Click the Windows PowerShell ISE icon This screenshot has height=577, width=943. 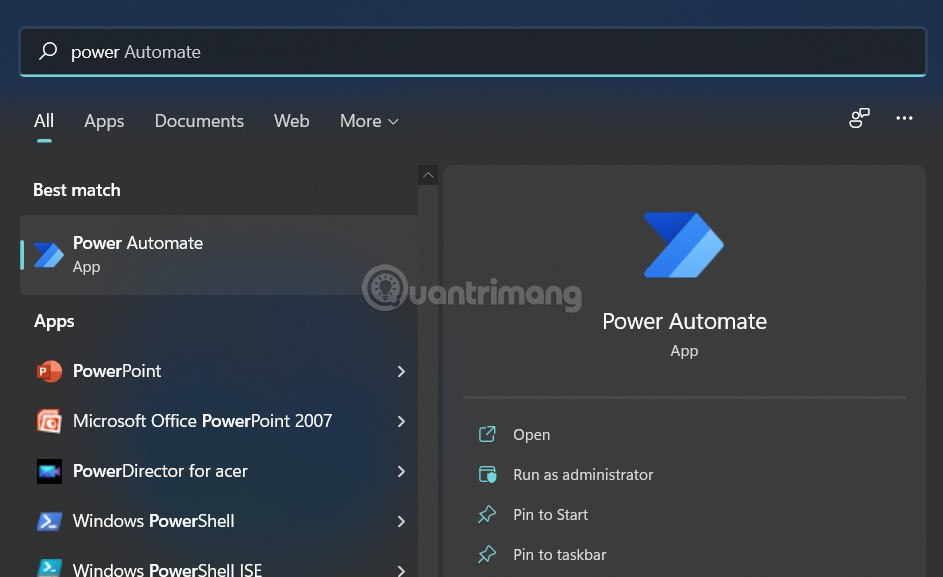pos(49,568)
